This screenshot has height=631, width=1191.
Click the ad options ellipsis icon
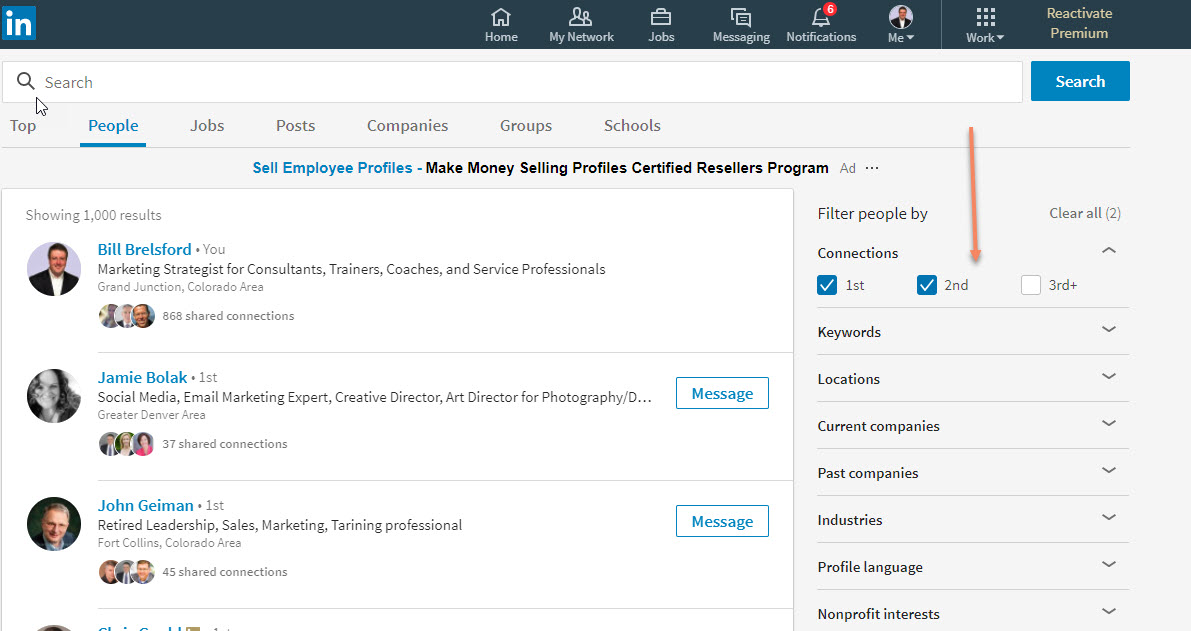tap(872, 168)
